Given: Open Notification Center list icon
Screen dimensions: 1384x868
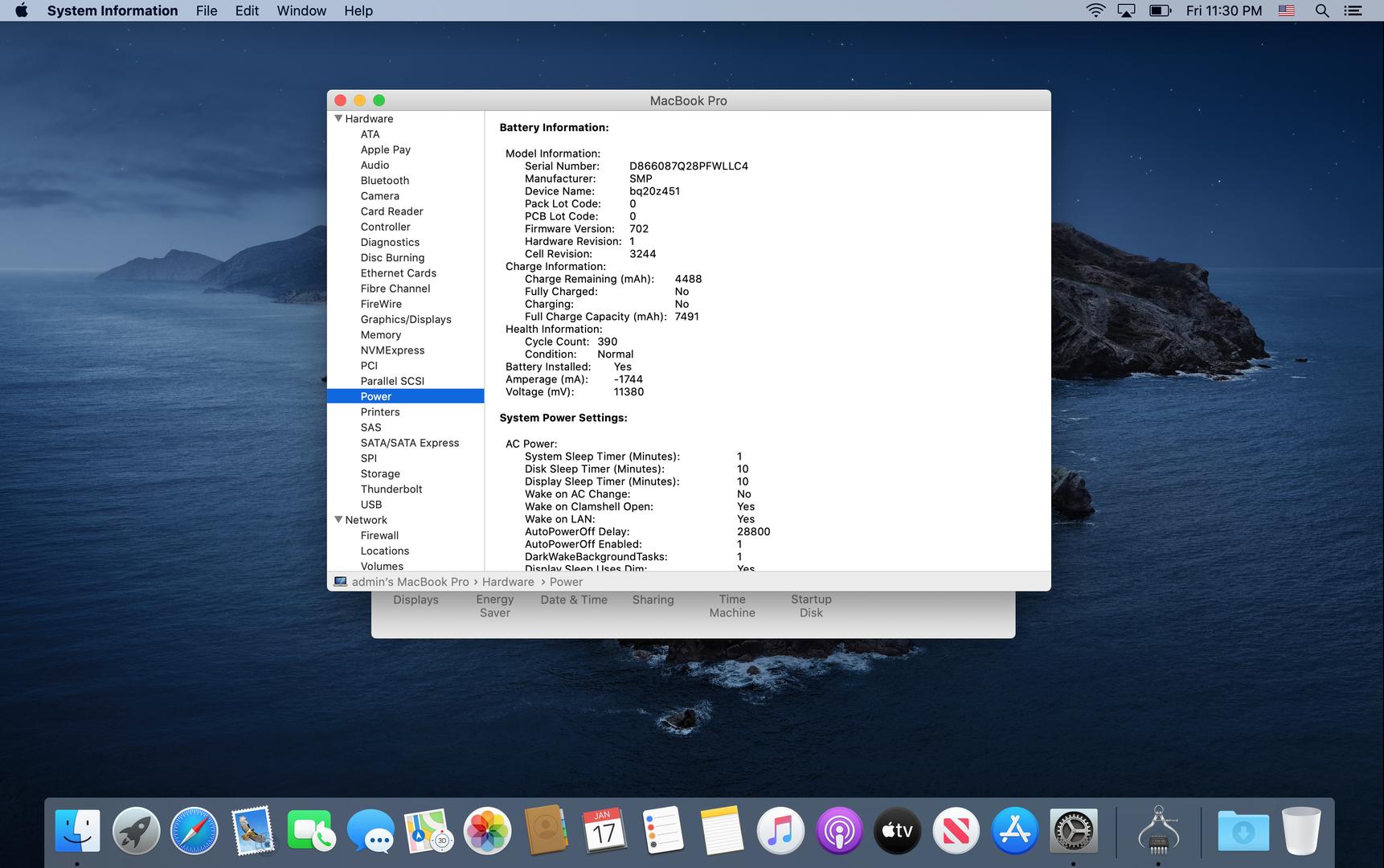Looking at the screenshot, I should coord(1353,10).
